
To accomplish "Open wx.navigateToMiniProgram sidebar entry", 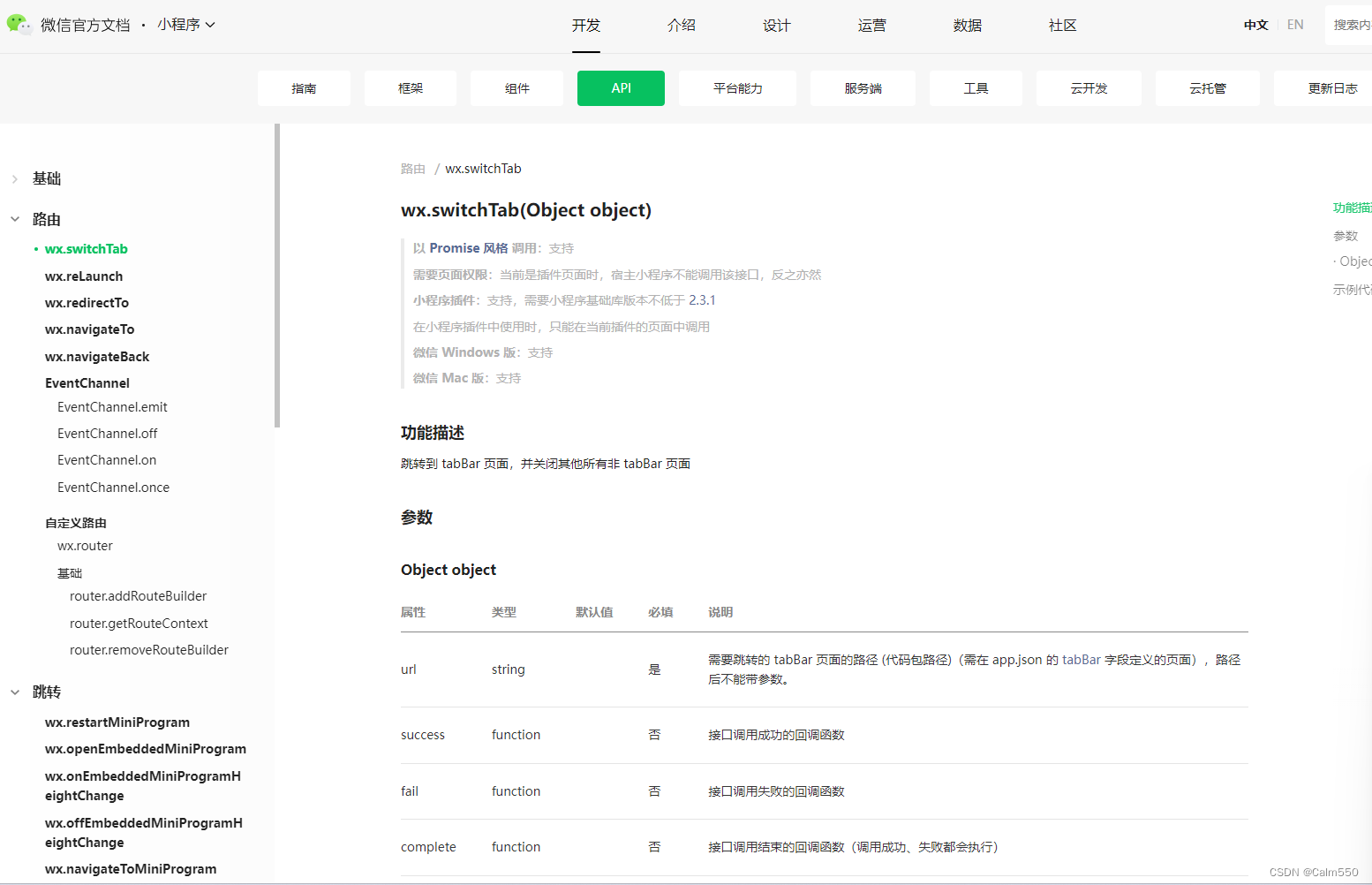I will point(131,869).
